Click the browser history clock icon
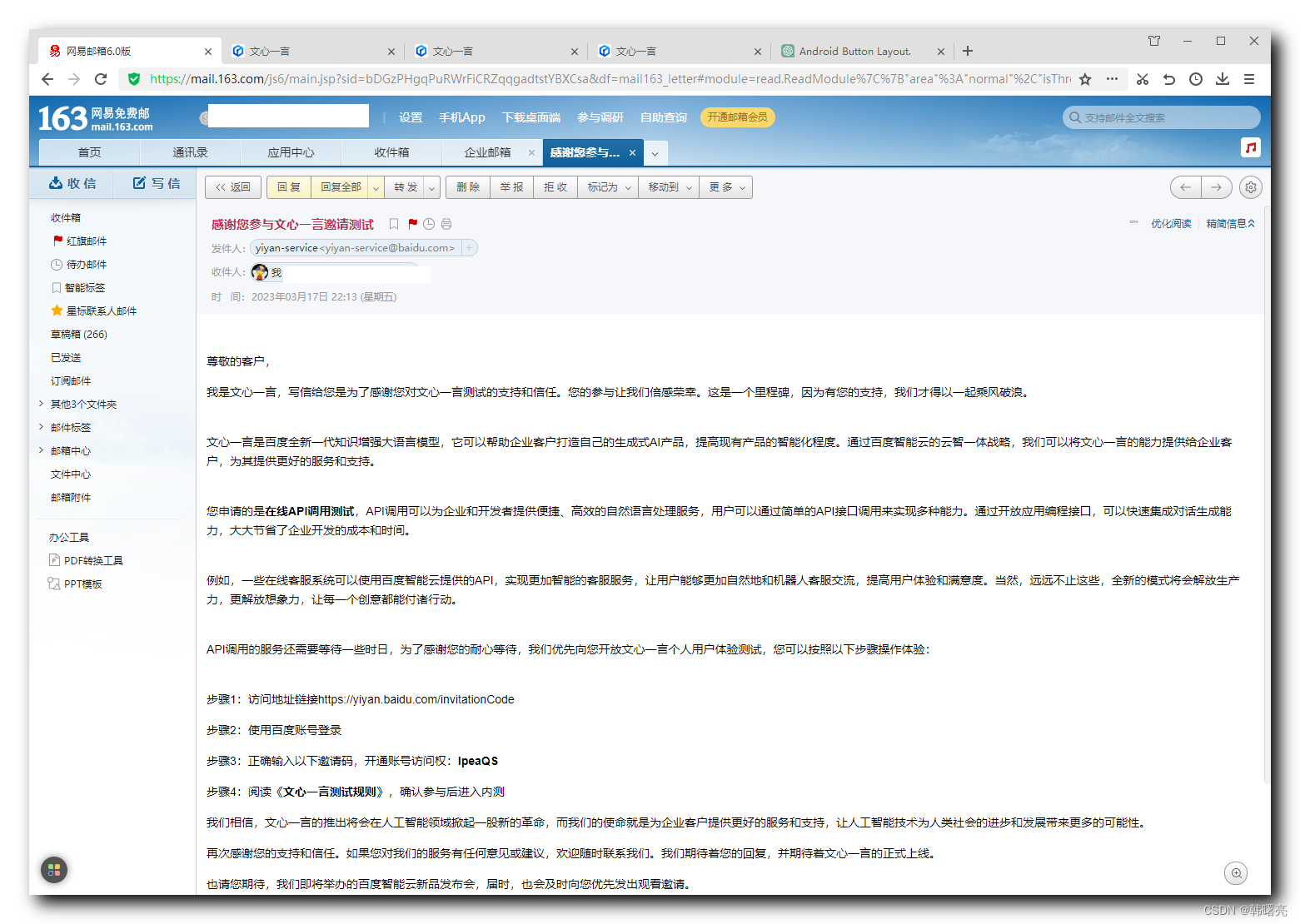 point(1196,79)
